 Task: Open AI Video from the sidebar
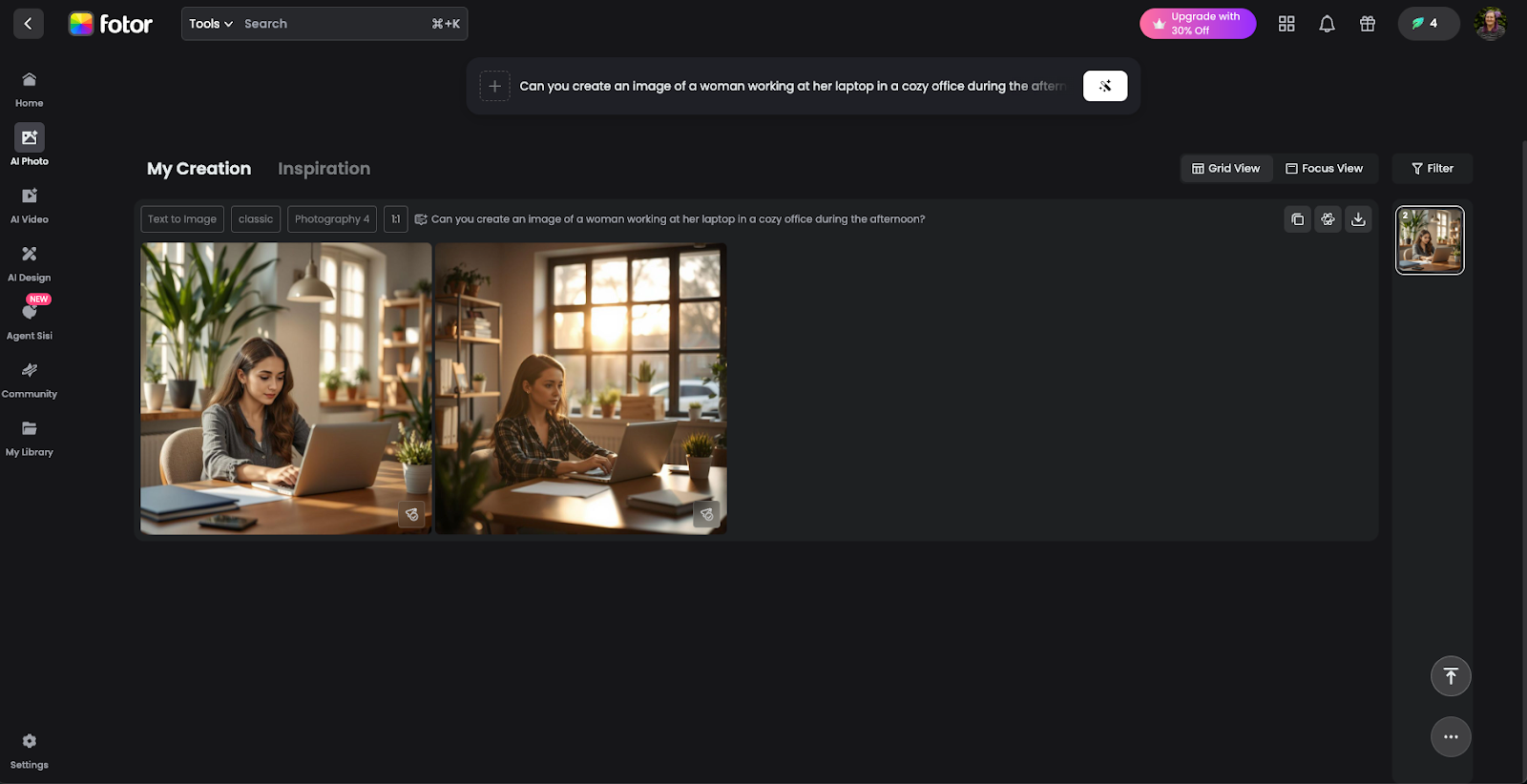pyautogui.click(x=30, y=204)
